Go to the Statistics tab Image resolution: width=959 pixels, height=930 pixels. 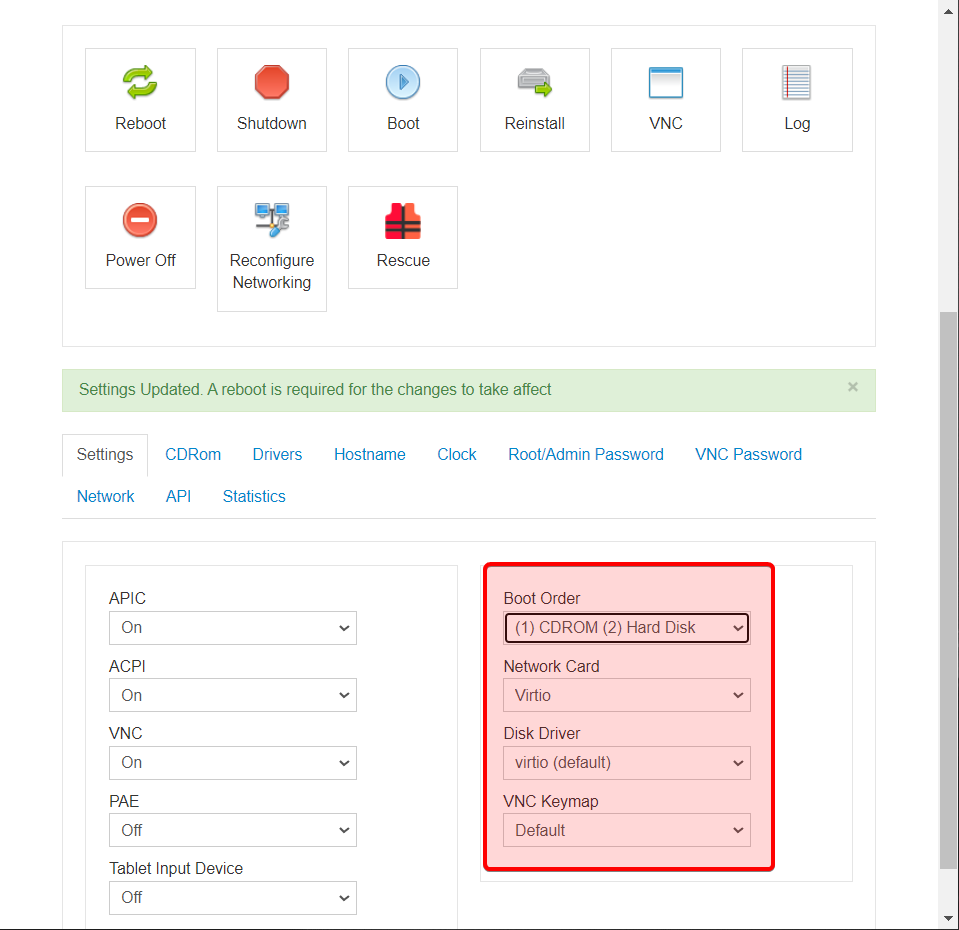(254, 496)
